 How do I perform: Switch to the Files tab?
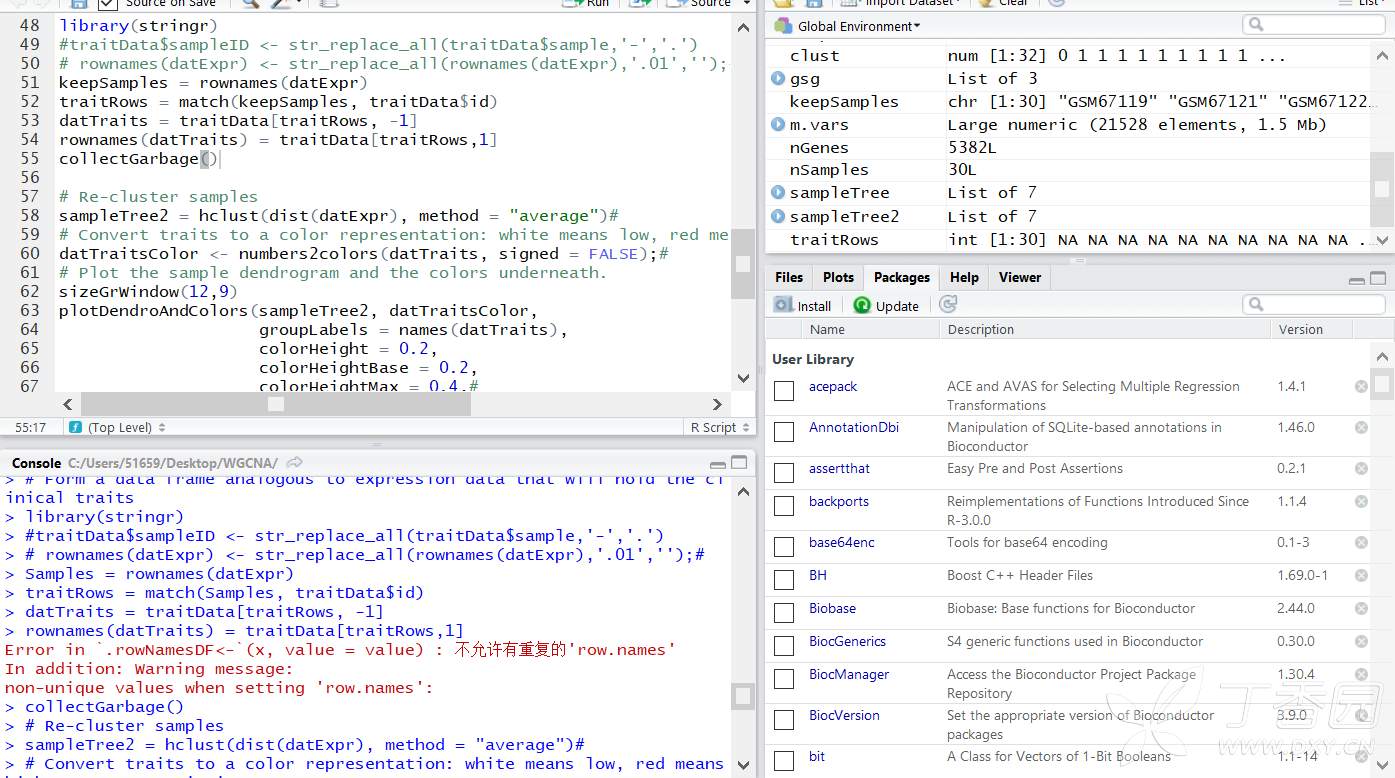[x=789, y=277]
